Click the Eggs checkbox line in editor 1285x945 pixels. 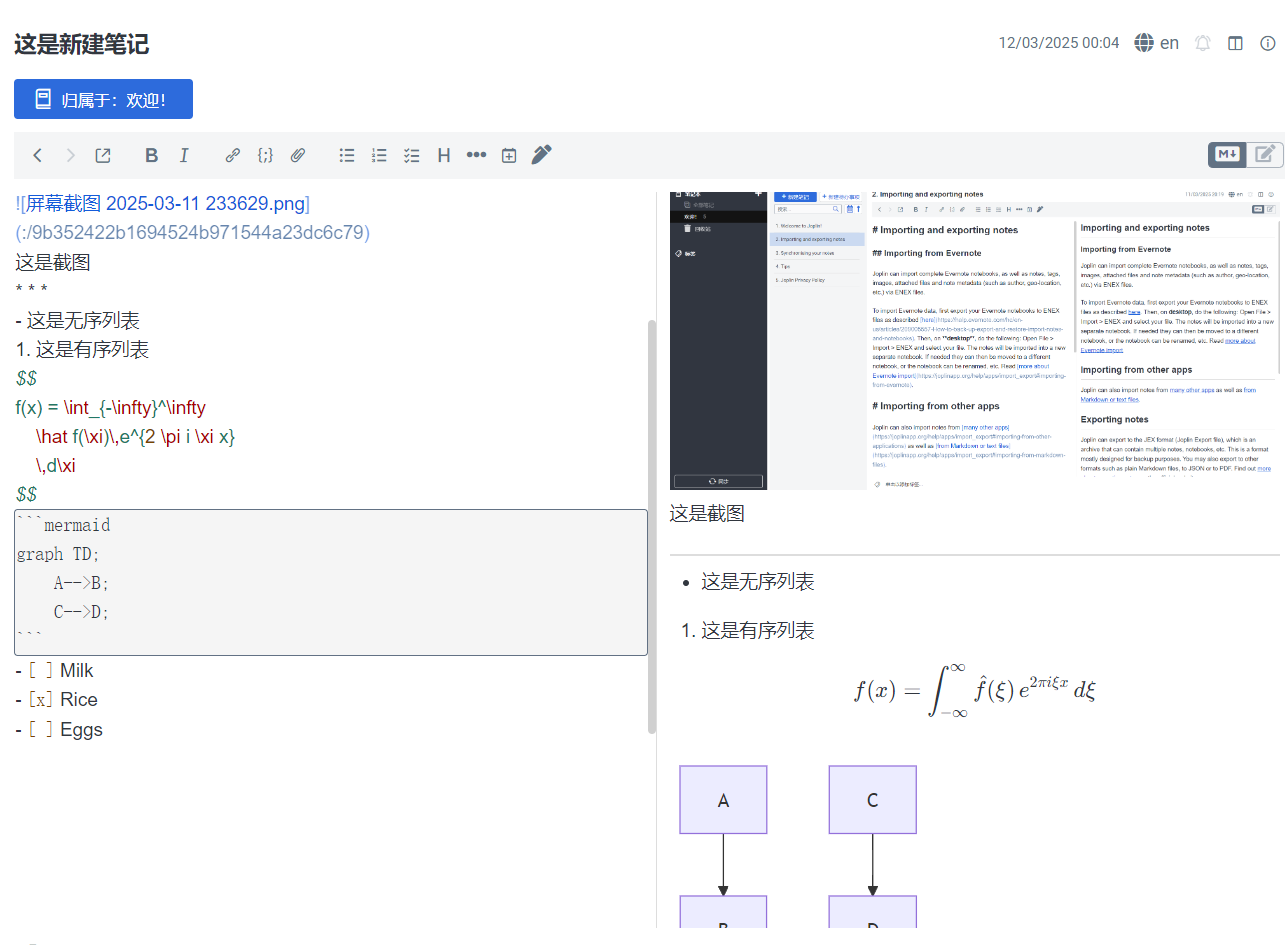click(x=59, y=729)
